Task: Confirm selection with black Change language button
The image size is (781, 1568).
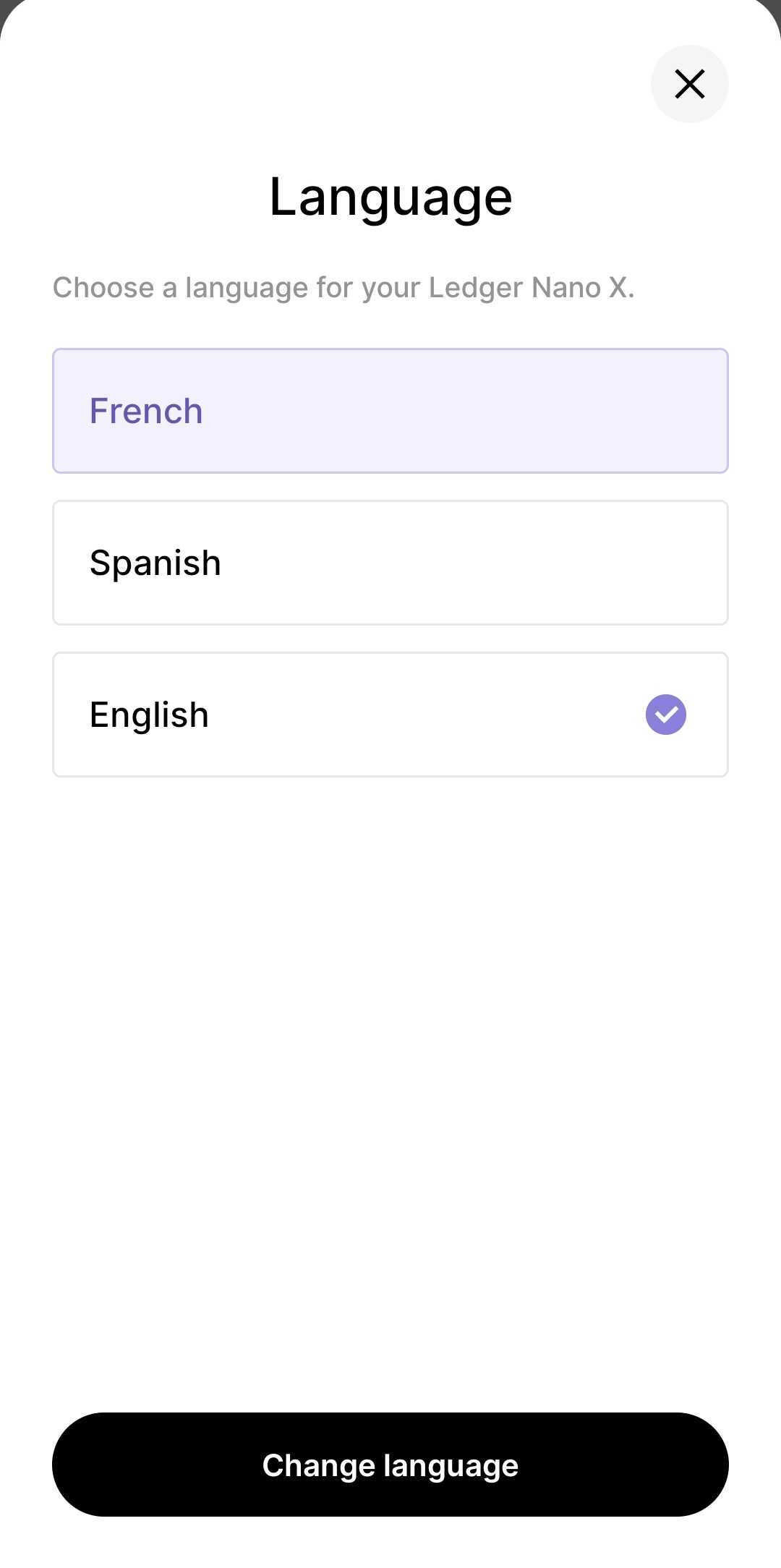Action: 390,1465
